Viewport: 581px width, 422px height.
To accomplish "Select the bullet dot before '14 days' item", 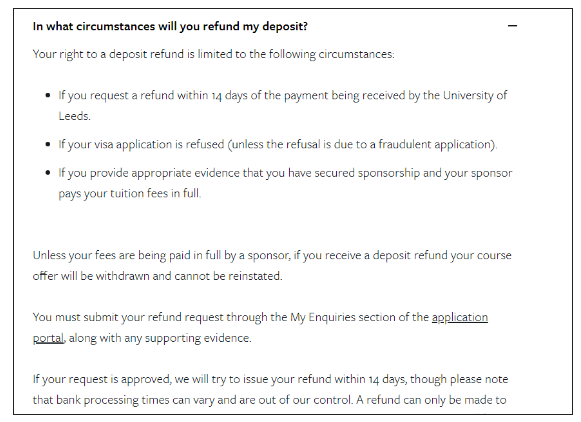I will pos(48,96).
